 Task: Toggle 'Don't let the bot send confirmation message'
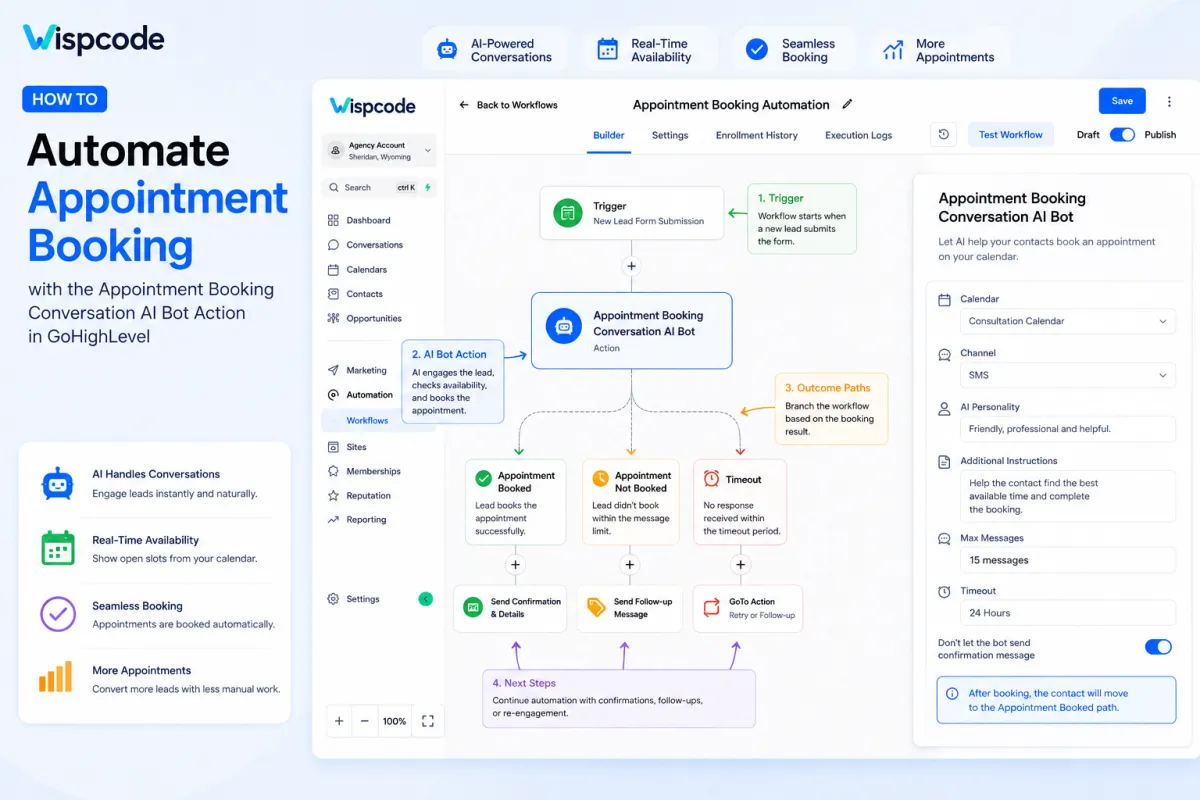[1158, 647]
